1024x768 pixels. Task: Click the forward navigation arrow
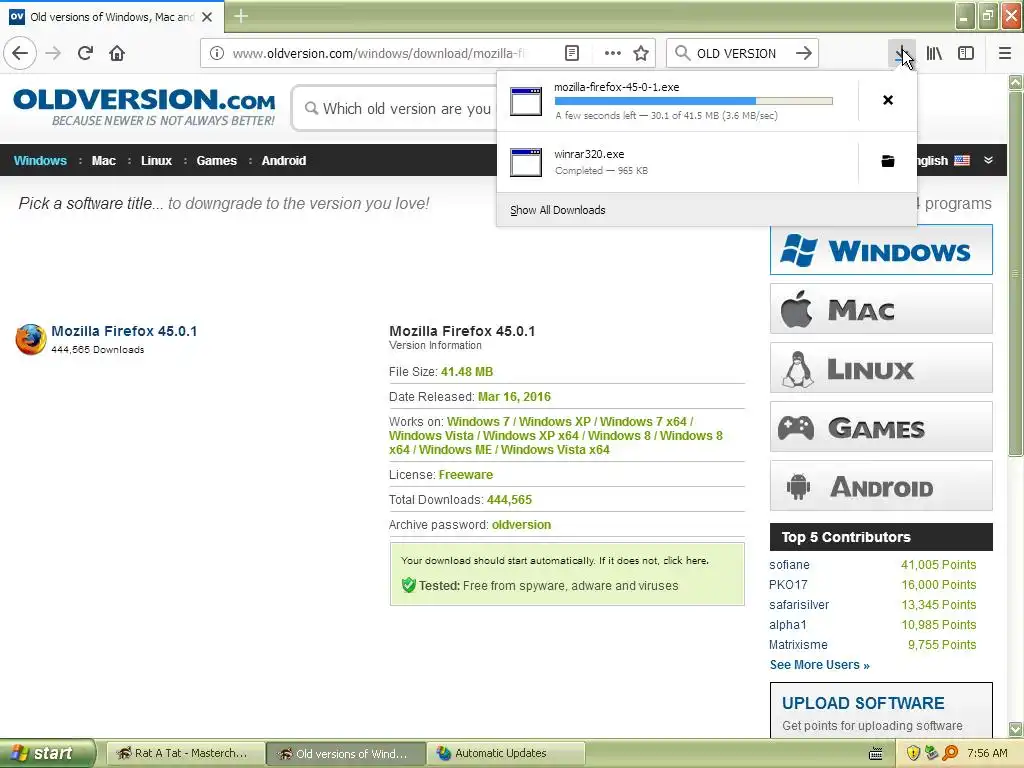[x=53, y=53]
